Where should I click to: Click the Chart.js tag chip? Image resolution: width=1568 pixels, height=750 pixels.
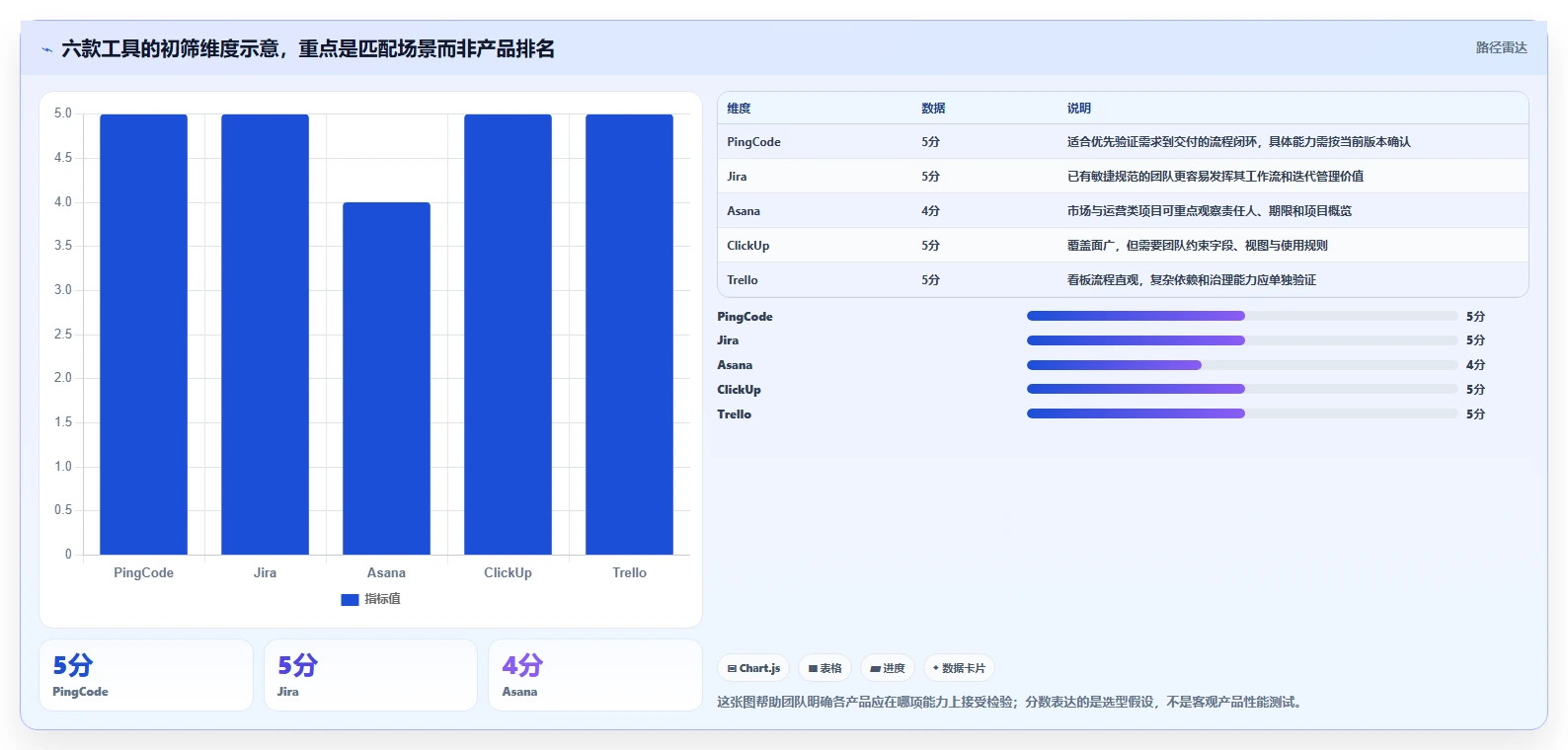click(x=753, y=668)
